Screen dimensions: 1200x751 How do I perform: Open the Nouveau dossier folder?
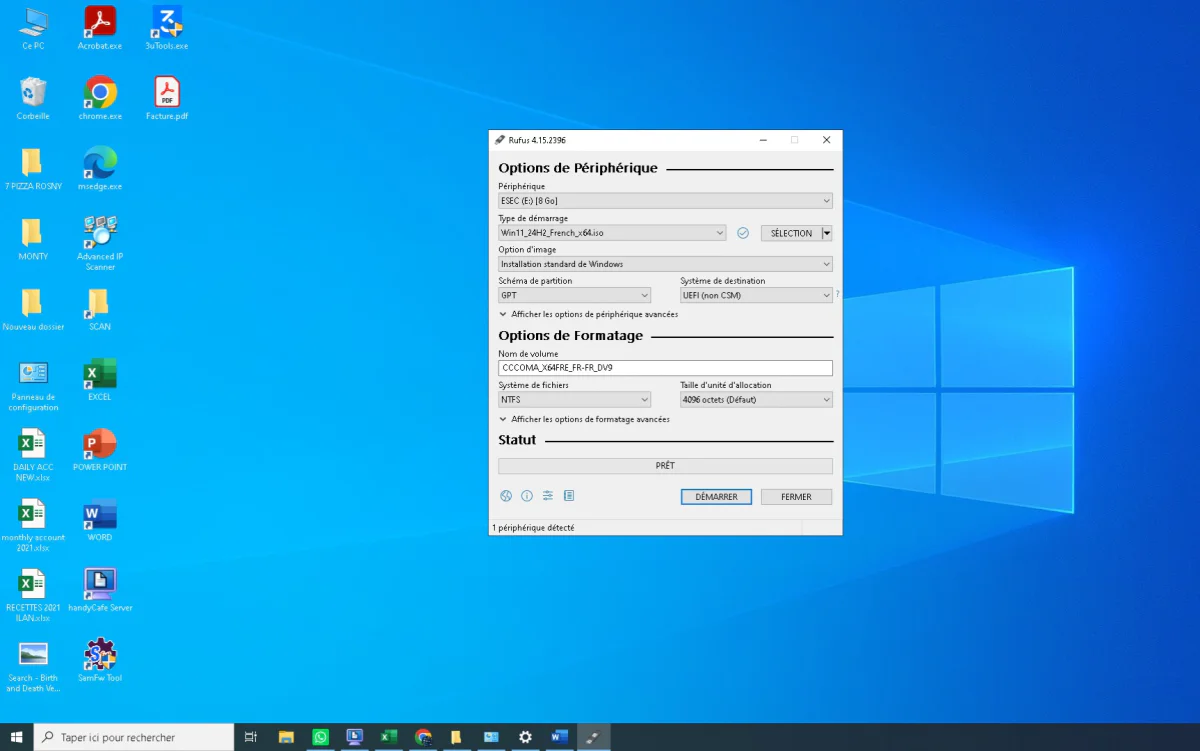[x=33, y=309]
